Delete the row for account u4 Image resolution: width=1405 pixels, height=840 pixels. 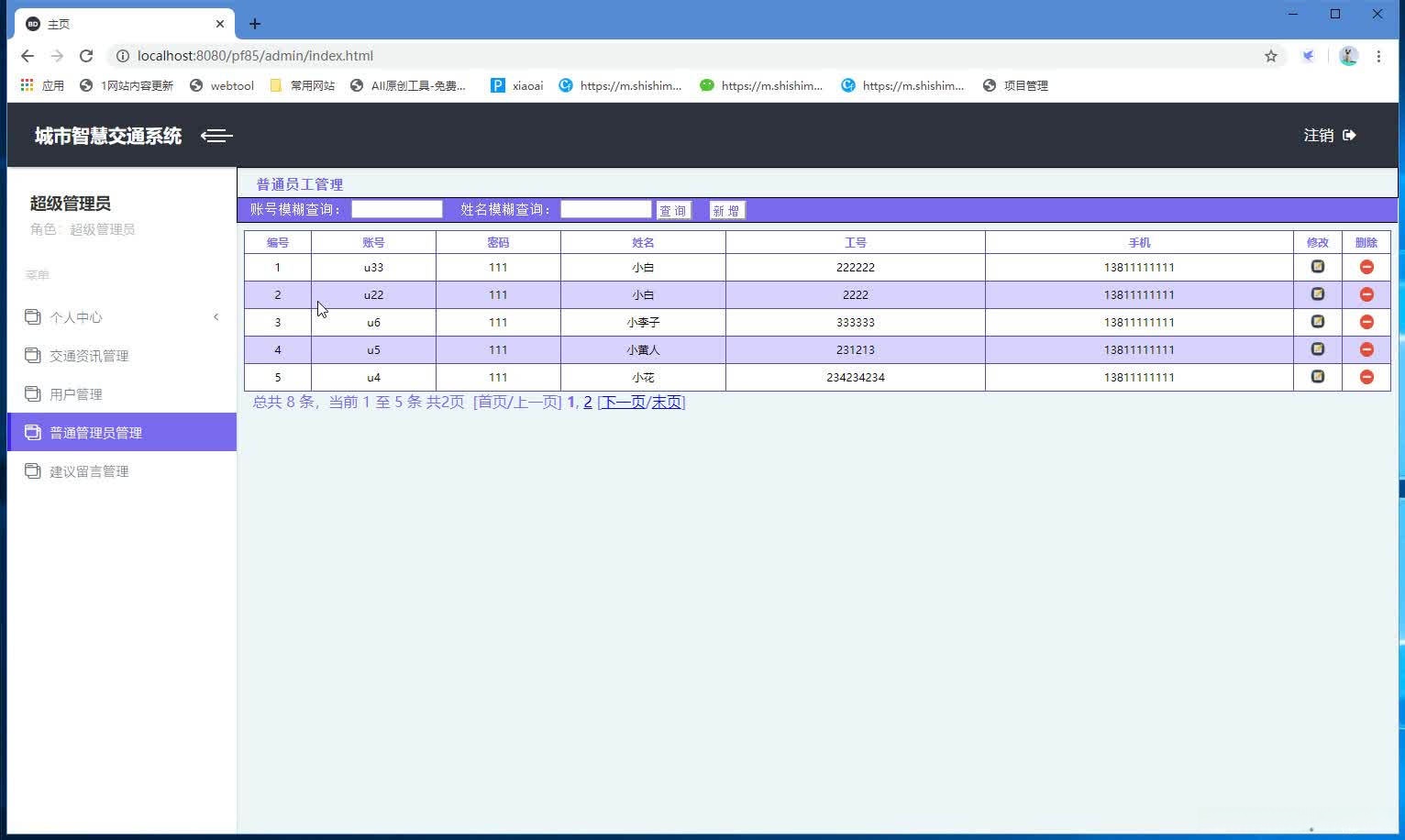1366,377
